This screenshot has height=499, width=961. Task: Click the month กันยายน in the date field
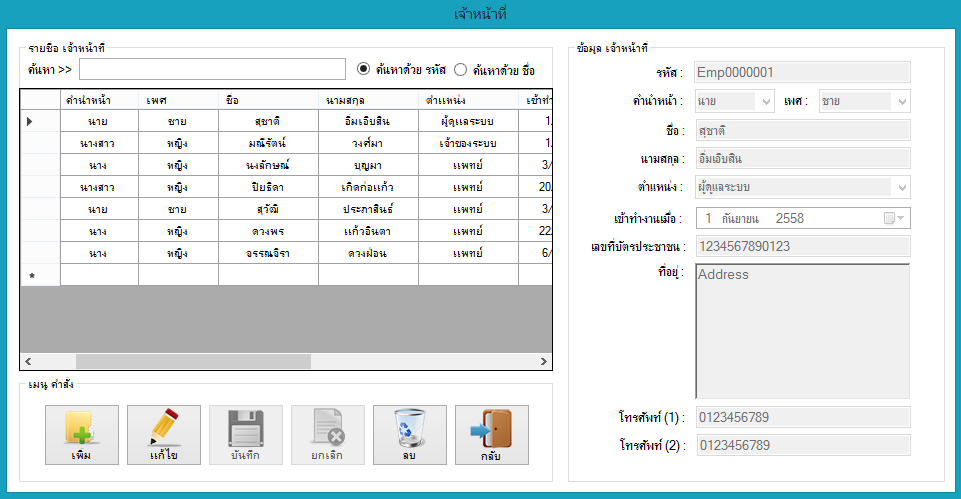point(740,219)
